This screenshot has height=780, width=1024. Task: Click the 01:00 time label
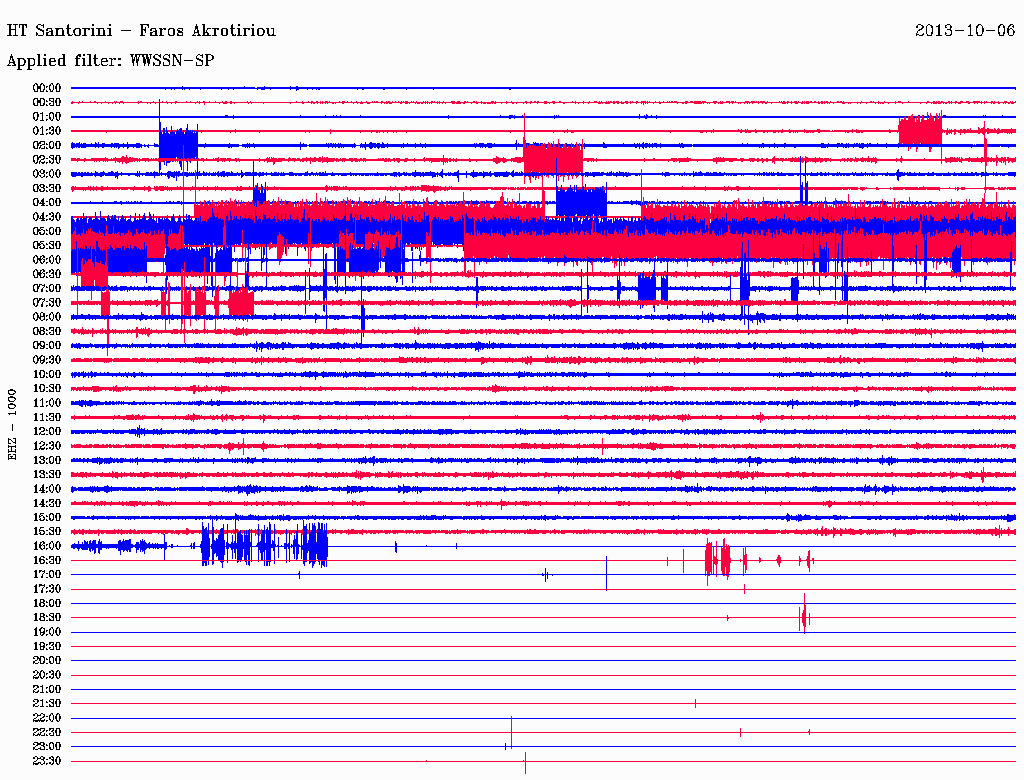[x=47, y=117]
